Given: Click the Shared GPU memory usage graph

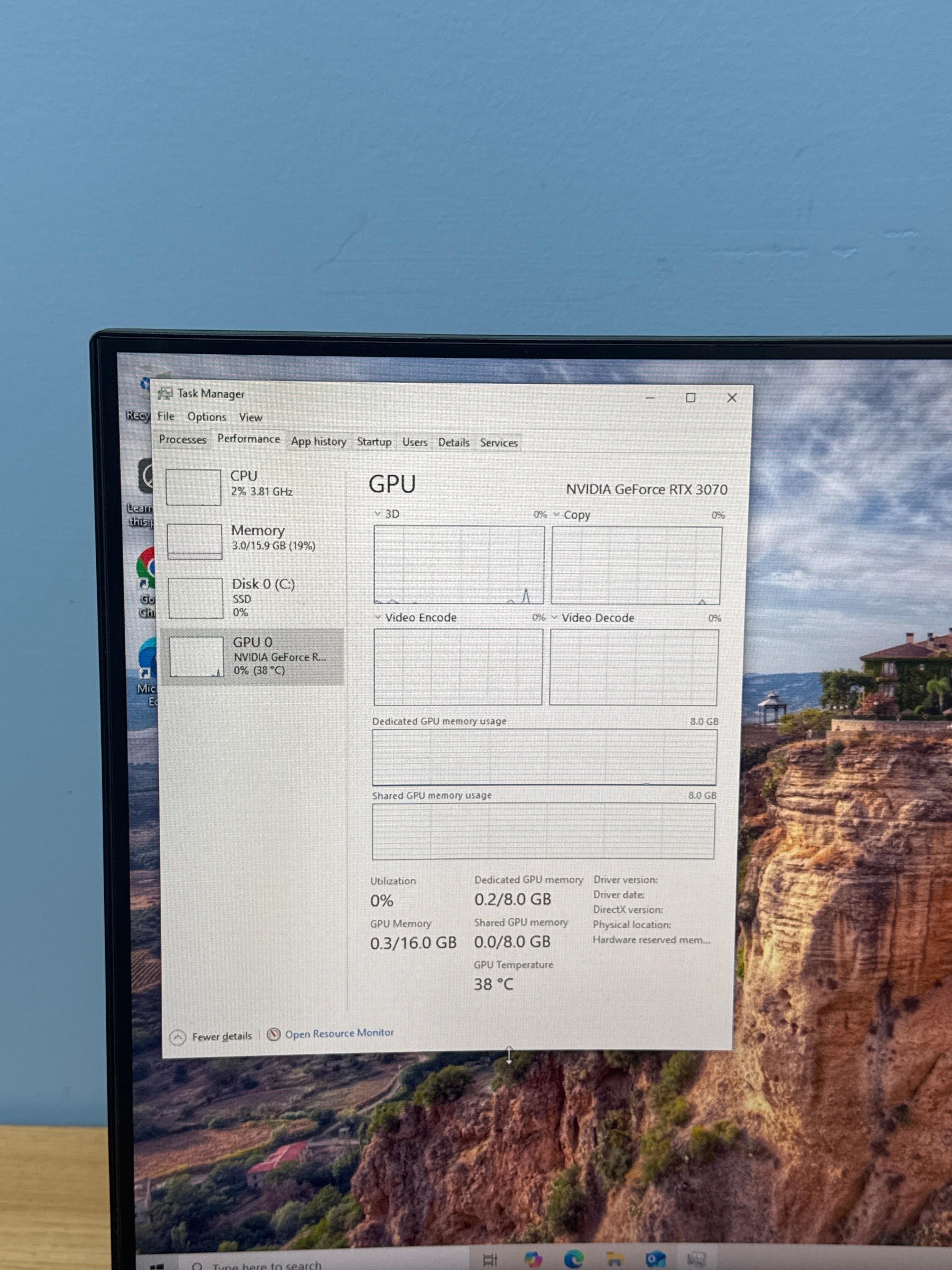Looking at the screenshot, I should (543, 831).
